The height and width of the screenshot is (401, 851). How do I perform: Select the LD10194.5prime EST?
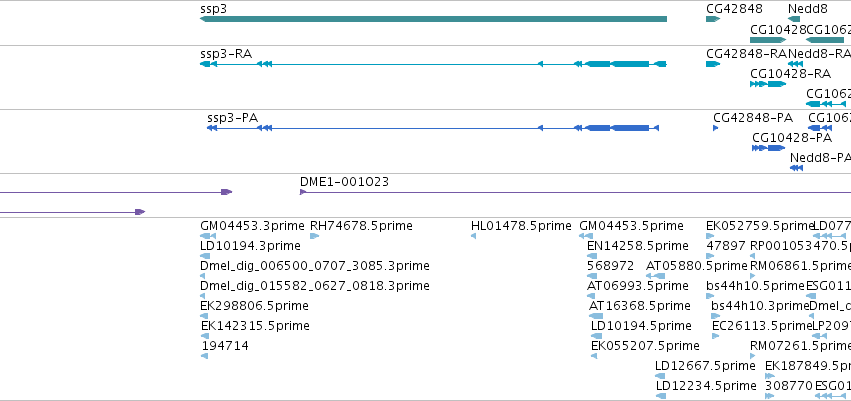point(594,336)
